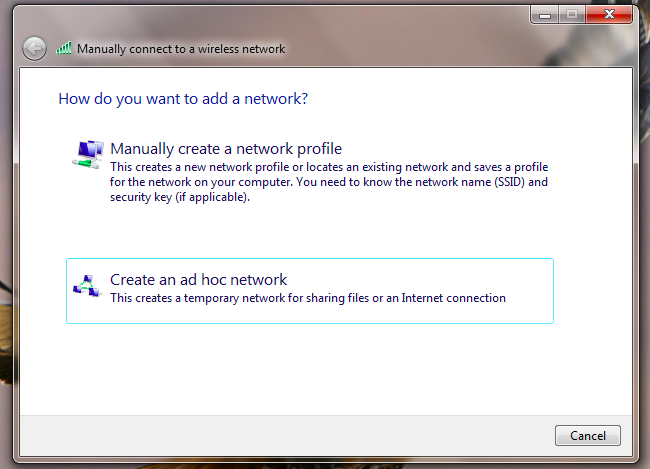Click the green wireless signal bars icon
The image size is (650, 469).
point(64,48)
